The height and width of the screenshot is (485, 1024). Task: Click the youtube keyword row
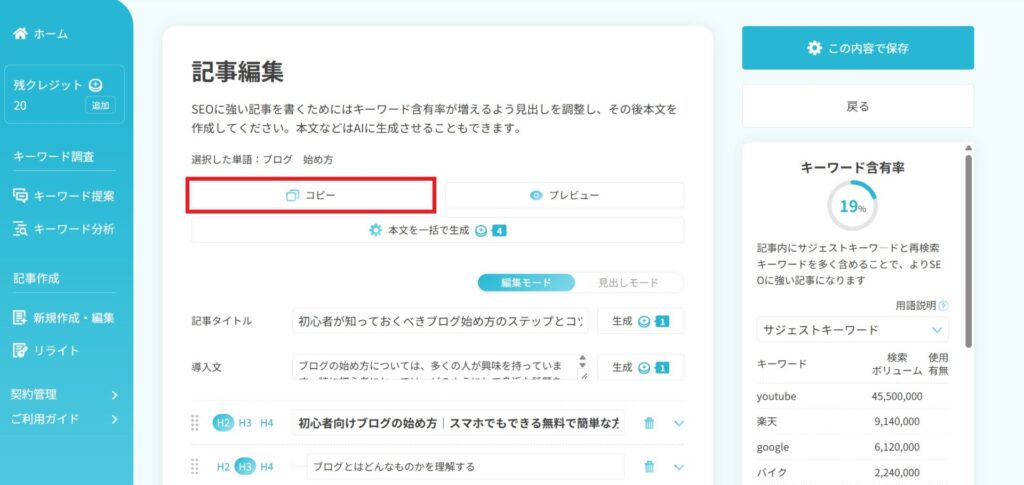pyautogui.click(x=852, y=396)
